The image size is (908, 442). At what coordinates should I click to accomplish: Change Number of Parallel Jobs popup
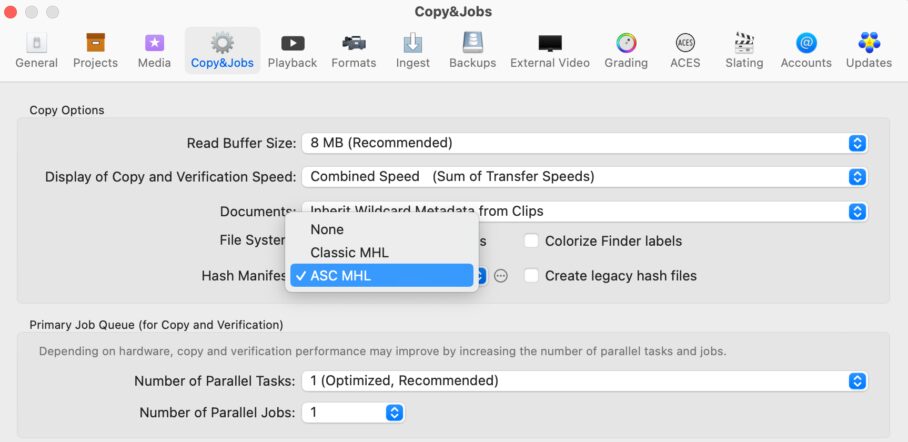tap(353, 413)
